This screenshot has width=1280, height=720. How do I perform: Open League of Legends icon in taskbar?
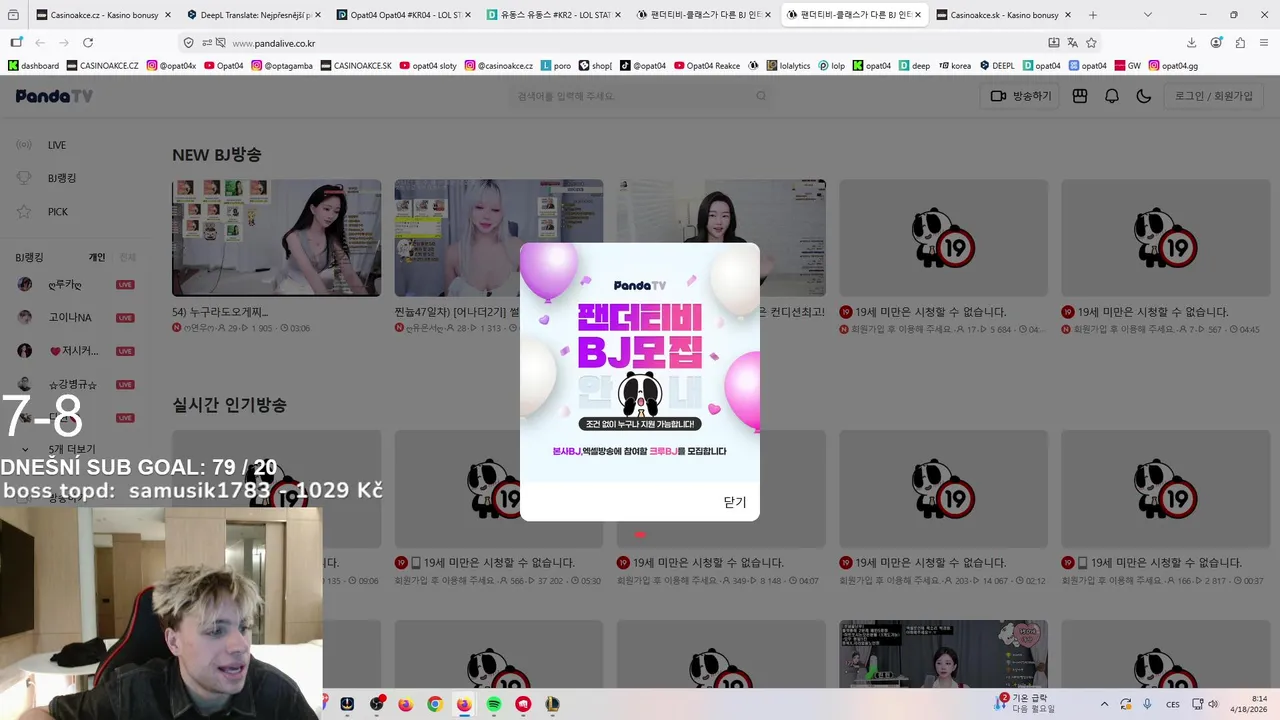552,704
